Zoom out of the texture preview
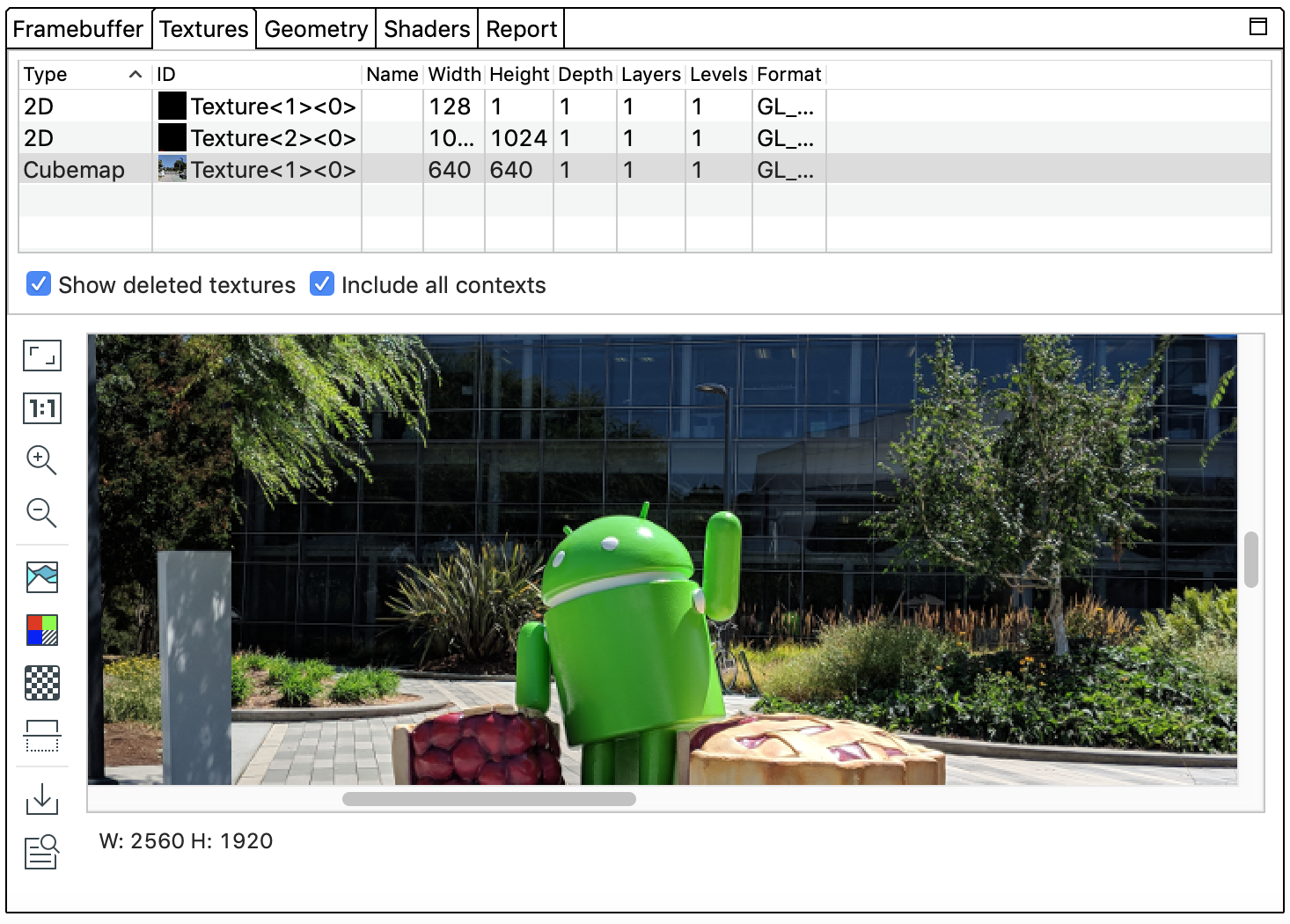The height and width of the screenshot is (924, 1290). tap(41, 513)
